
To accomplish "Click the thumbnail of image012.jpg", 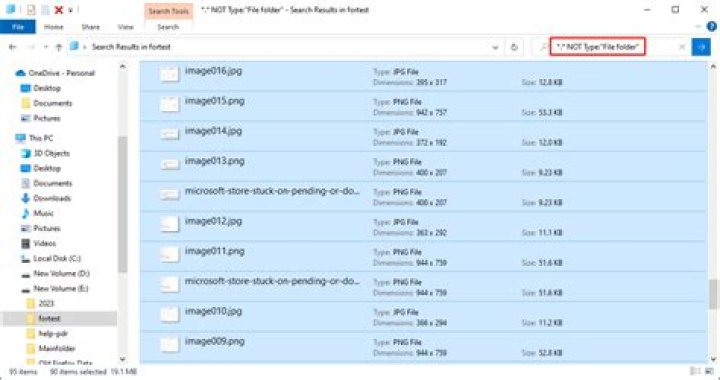I will 169,224.
